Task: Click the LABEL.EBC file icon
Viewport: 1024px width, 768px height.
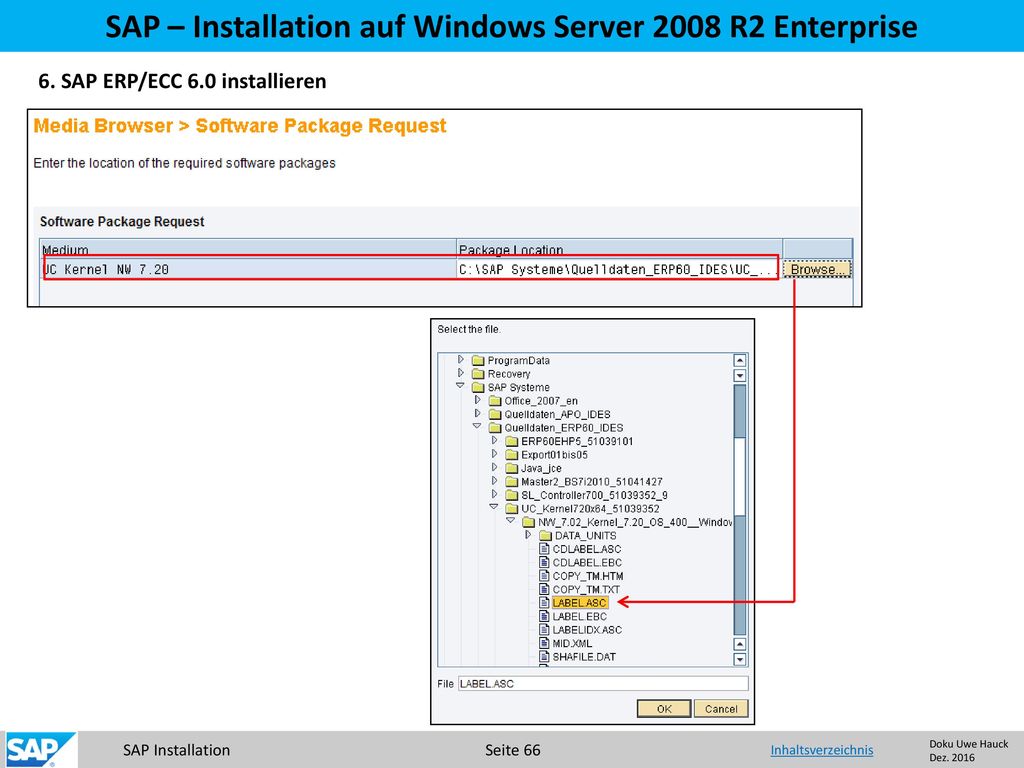Action: [544, 616]
